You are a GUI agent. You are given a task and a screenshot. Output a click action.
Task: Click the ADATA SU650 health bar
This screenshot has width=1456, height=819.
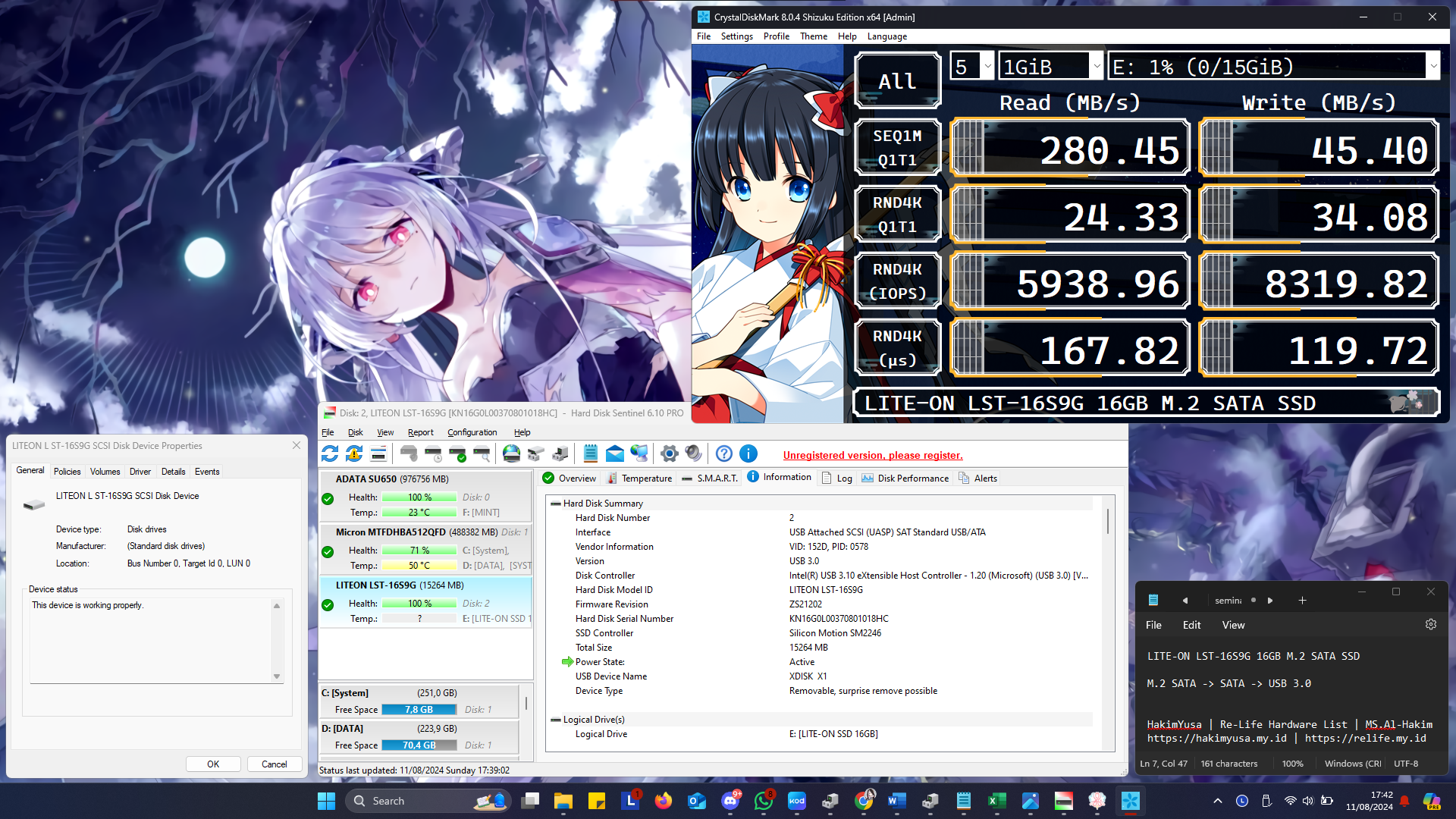[x=419, y=497]
